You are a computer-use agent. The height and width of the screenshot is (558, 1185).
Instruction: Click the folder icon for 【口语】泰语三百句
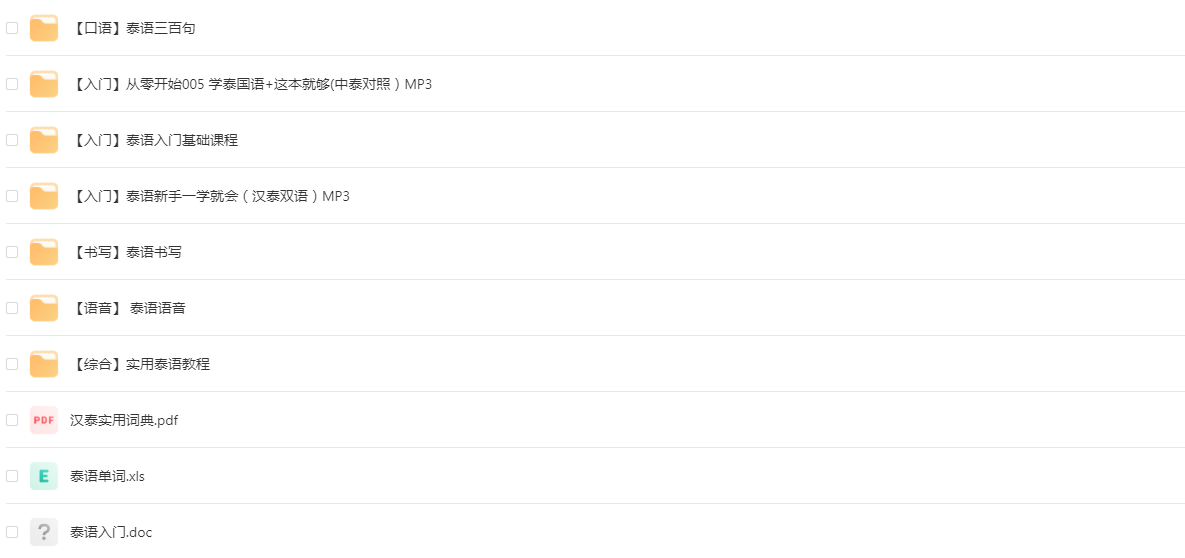[x=44, y=28]
